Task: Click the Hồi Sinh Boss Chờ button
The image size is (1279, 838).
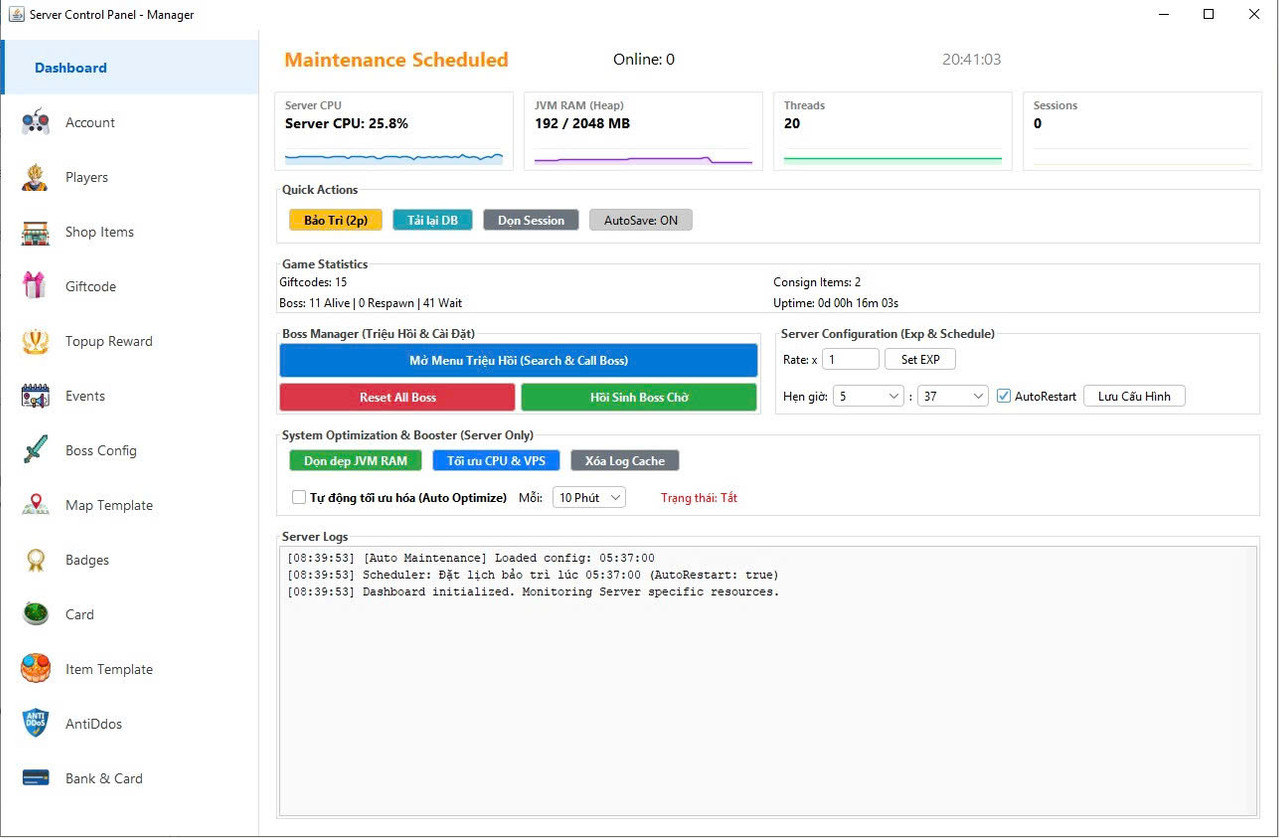Action: click(x=639, y=397)
